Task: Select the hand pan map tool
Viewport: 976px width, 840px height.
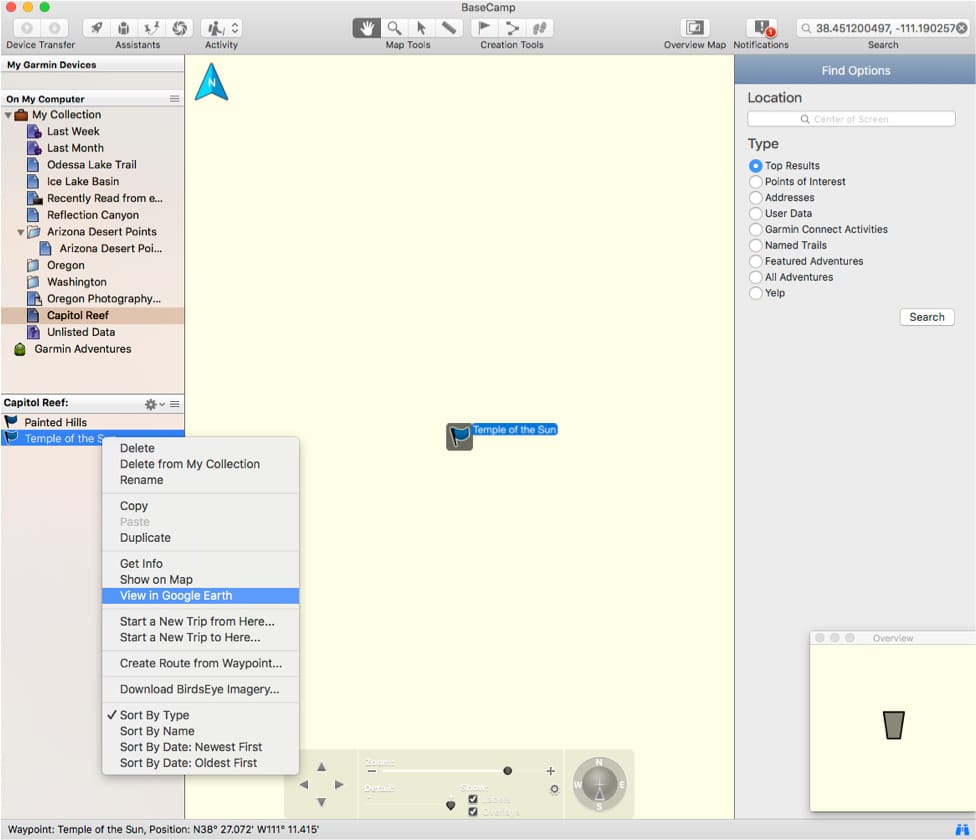Action: coord(367,28)
